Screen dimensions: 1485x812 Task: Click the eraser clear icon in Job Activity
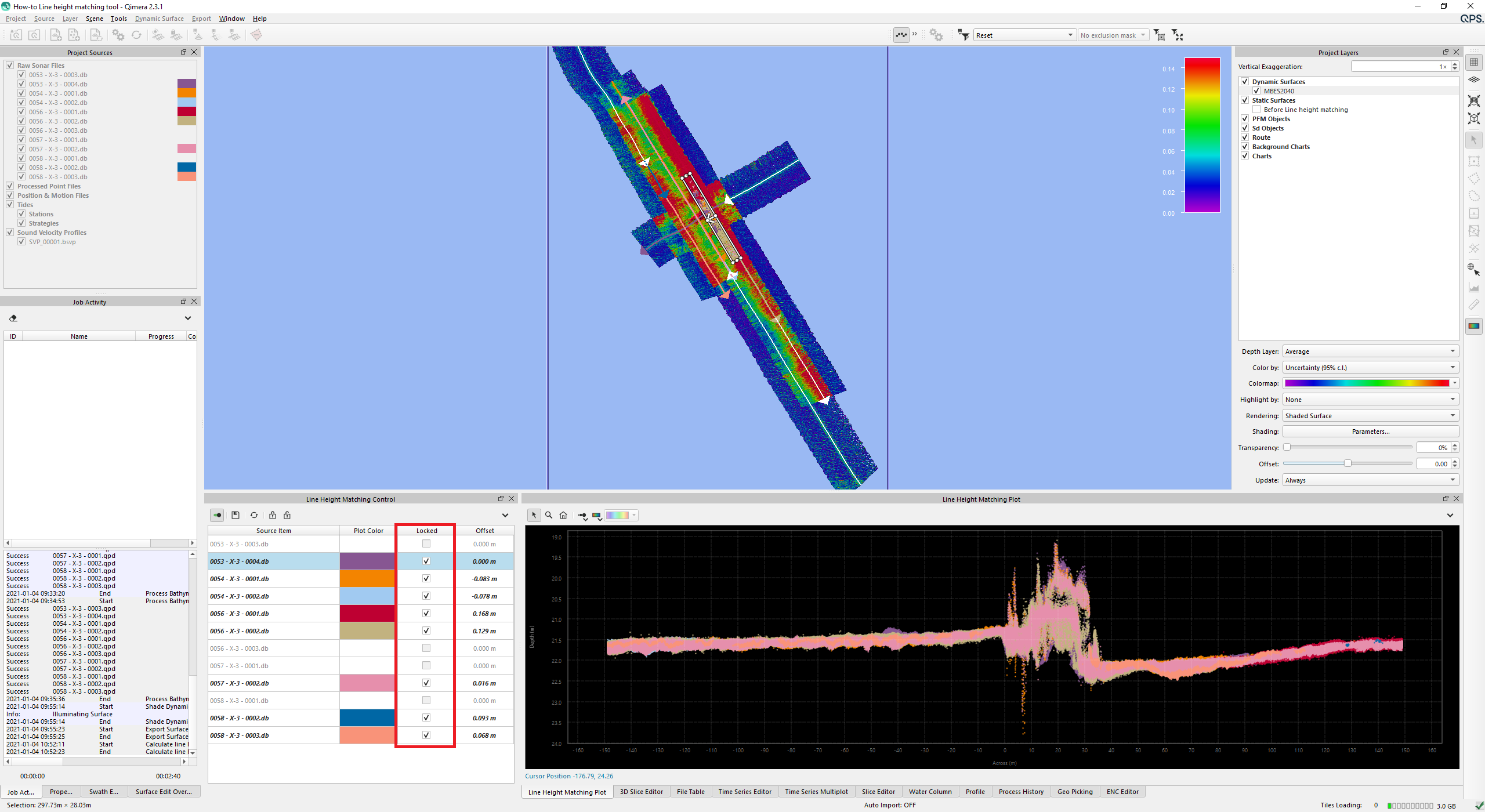(13, 318)
